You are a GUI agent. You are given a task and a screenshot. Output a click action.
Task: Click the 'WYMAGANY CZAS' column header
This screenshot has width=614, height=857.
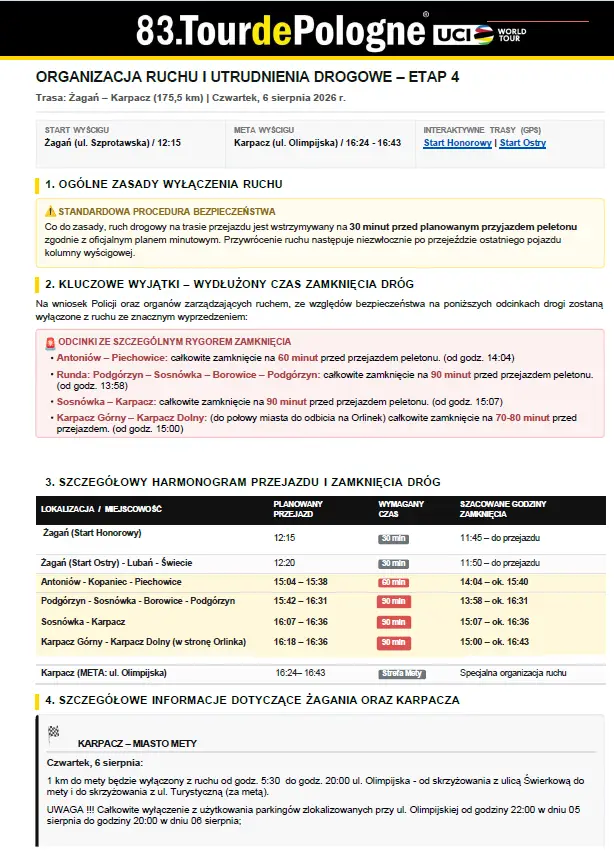(401, 509)
